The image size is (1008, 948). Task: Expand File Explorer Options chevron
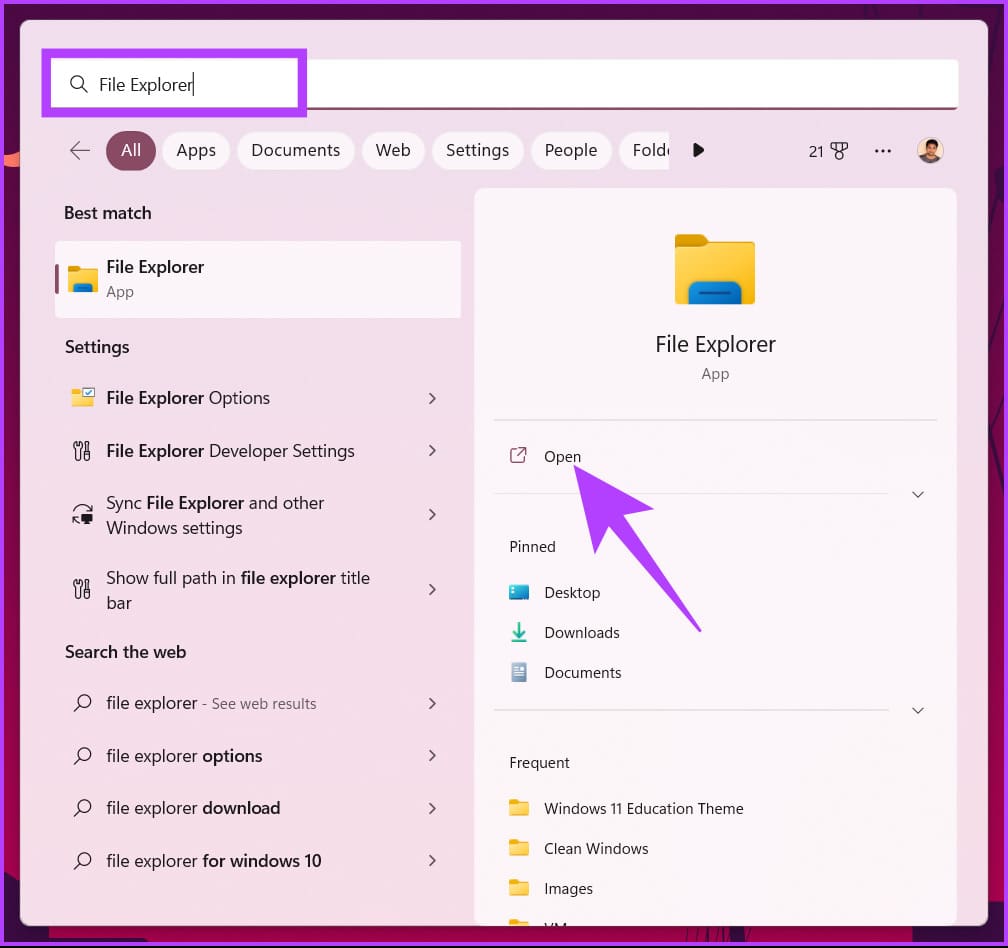(432, 398)
